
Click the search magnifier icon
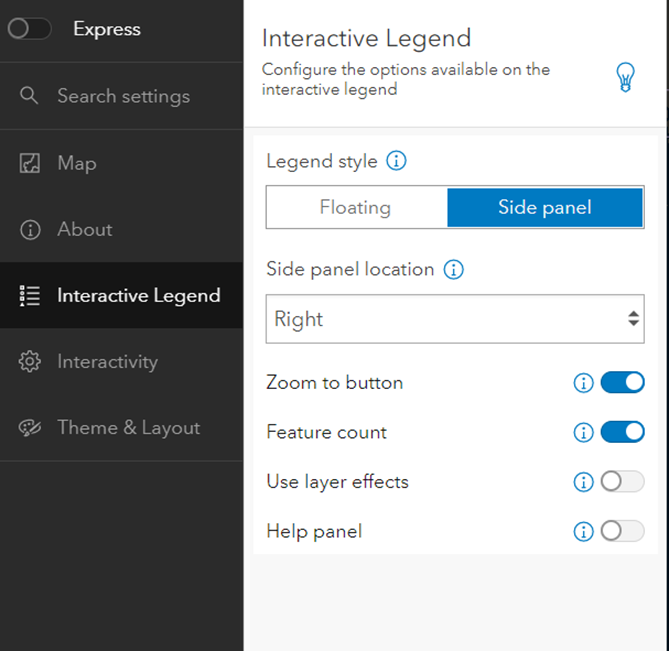point(29,95)
